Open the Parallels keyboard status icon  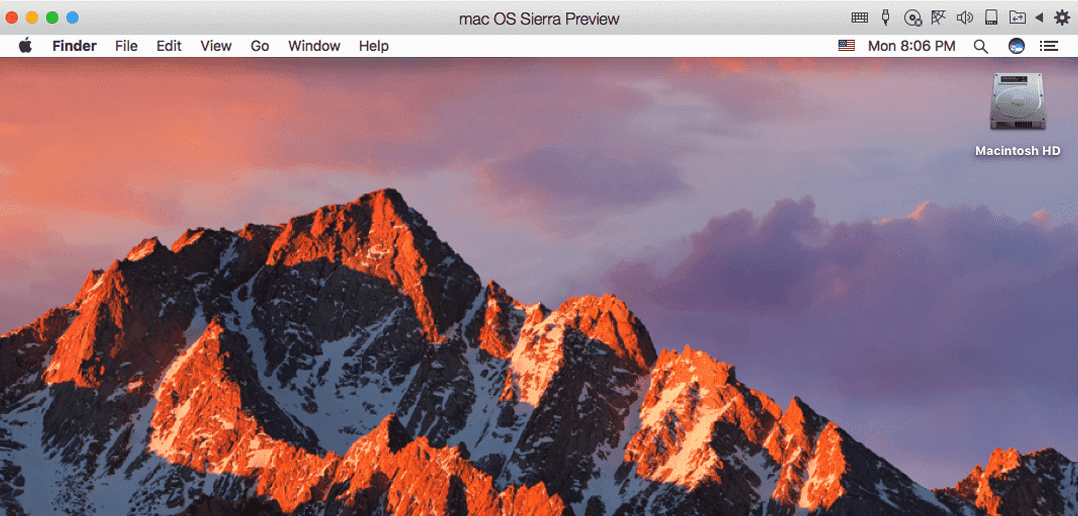[x=859, y=18]
